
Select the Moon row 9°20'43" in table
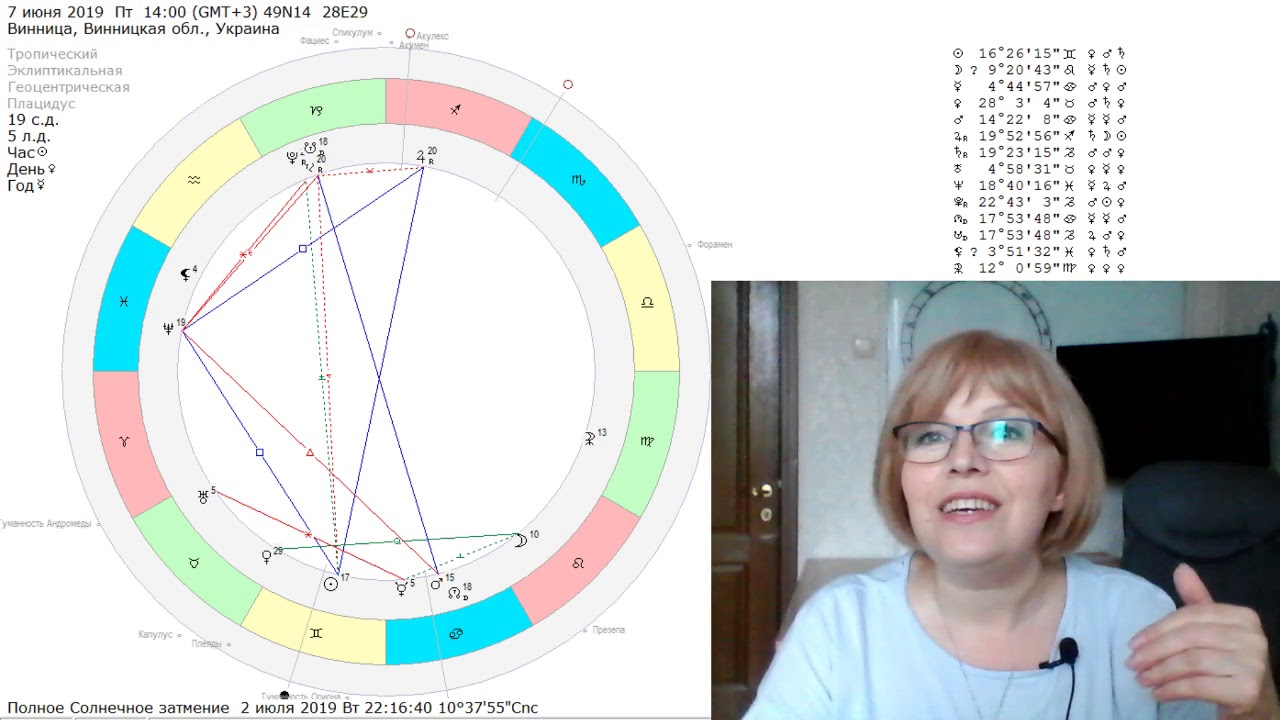click(1040, 70)
